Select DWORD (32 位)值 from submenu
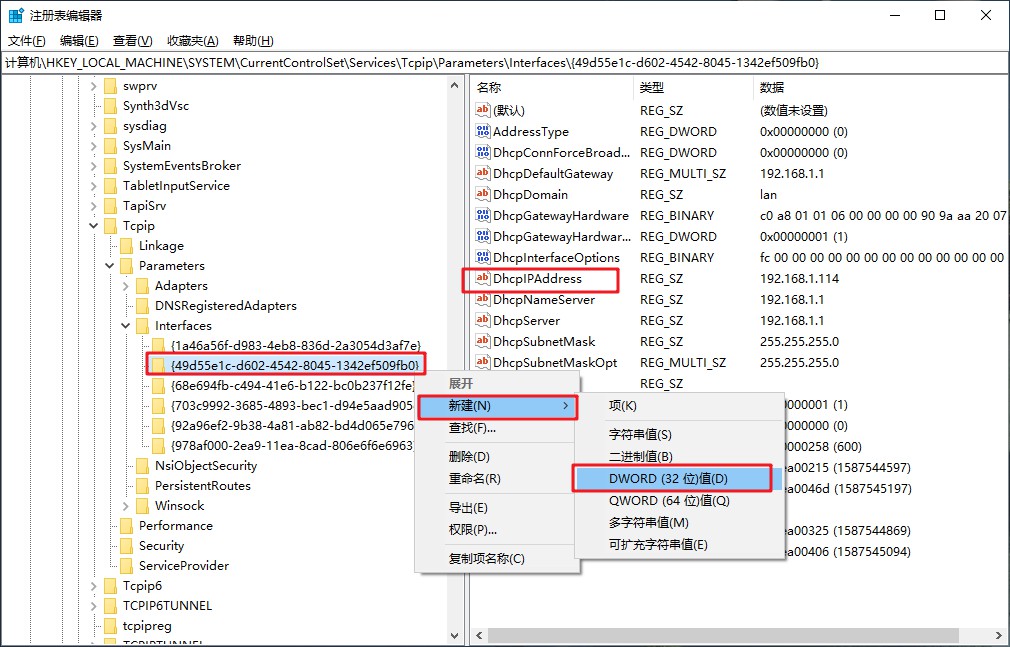 [x=671, y=478]
